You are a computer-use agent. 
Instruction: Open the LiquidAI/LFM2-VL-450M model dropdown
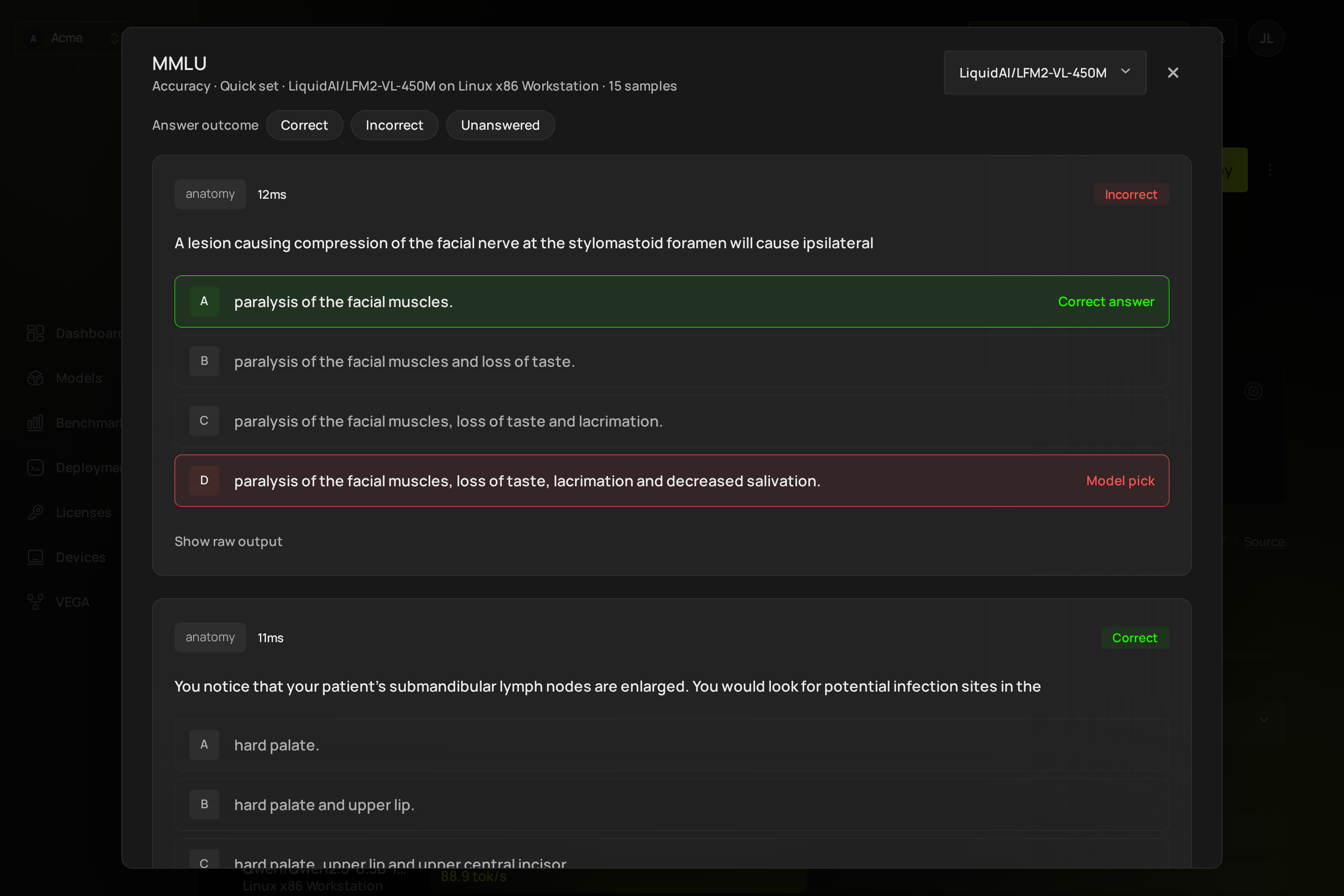click(x=1044, y=73)
